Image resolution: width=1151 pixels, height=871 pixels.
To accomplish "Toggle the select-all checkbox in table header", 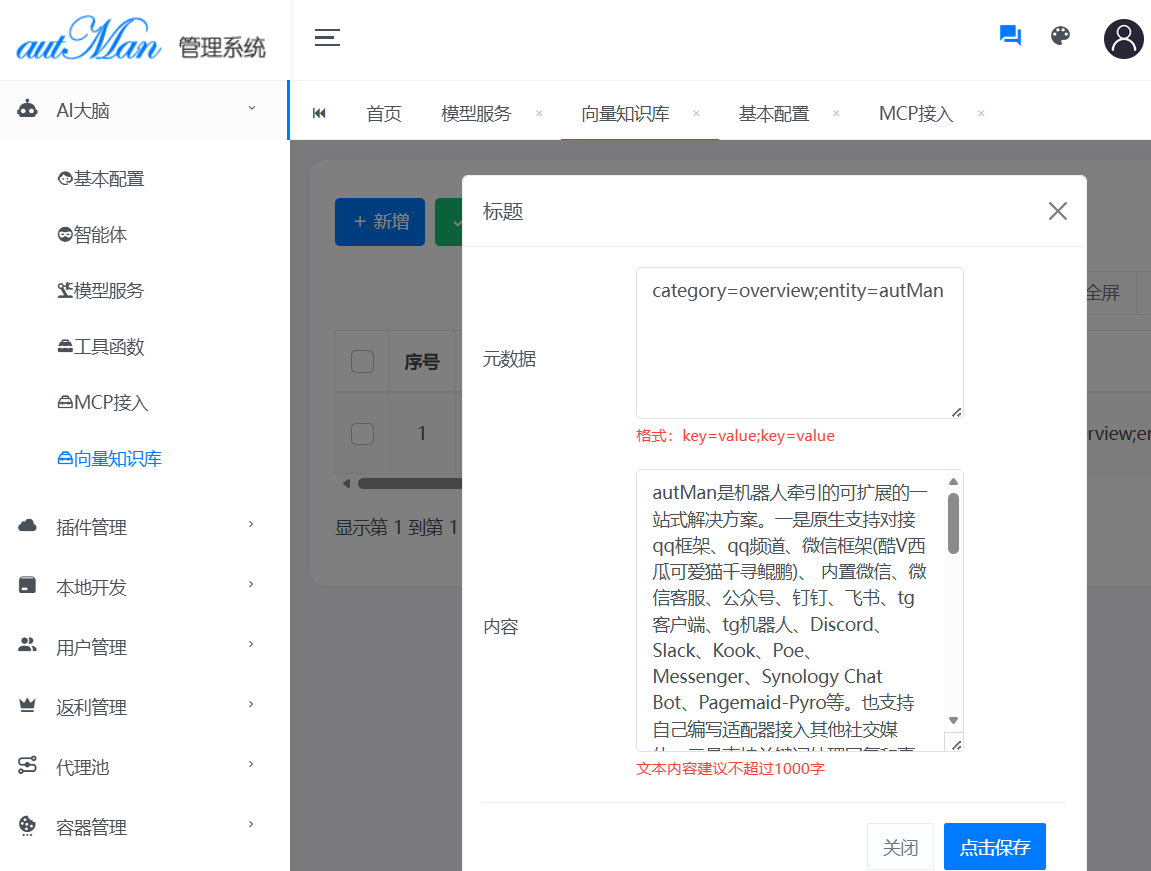I will 362,362.
